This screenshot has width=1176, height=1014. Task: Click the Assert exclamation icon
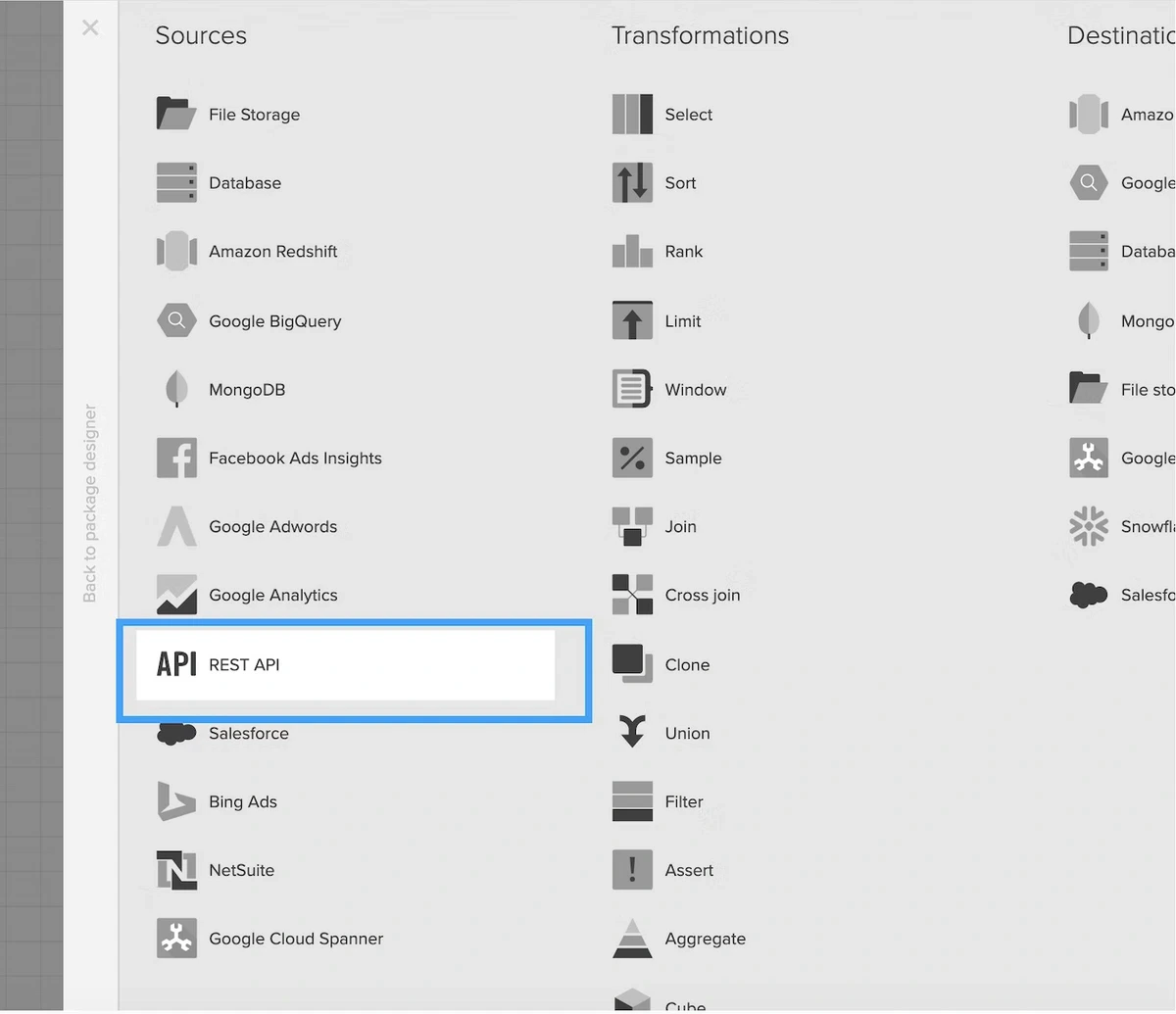tap(632, 870)
